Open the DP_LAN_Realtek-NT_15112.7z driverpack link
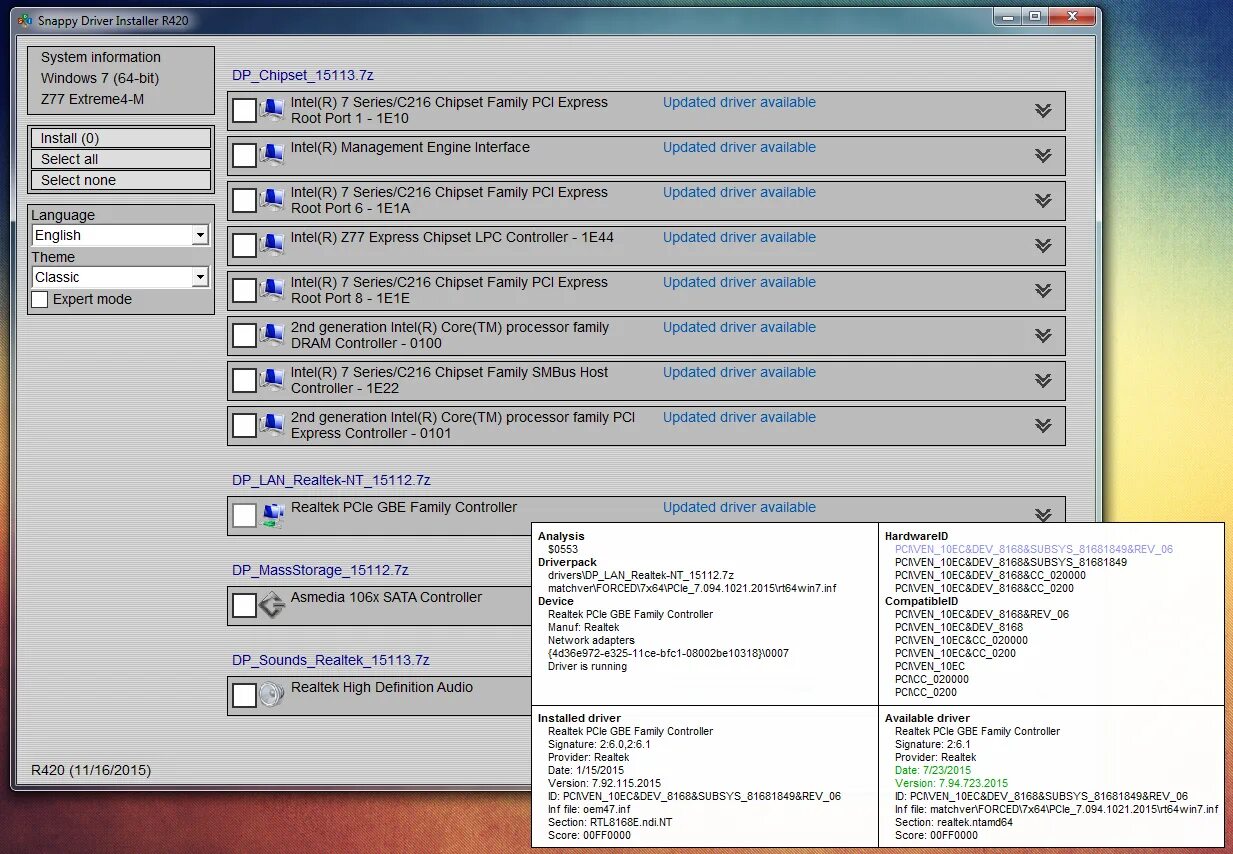Screen dimensions: 1233x854 pyautogui.click(x=331, y=480)
